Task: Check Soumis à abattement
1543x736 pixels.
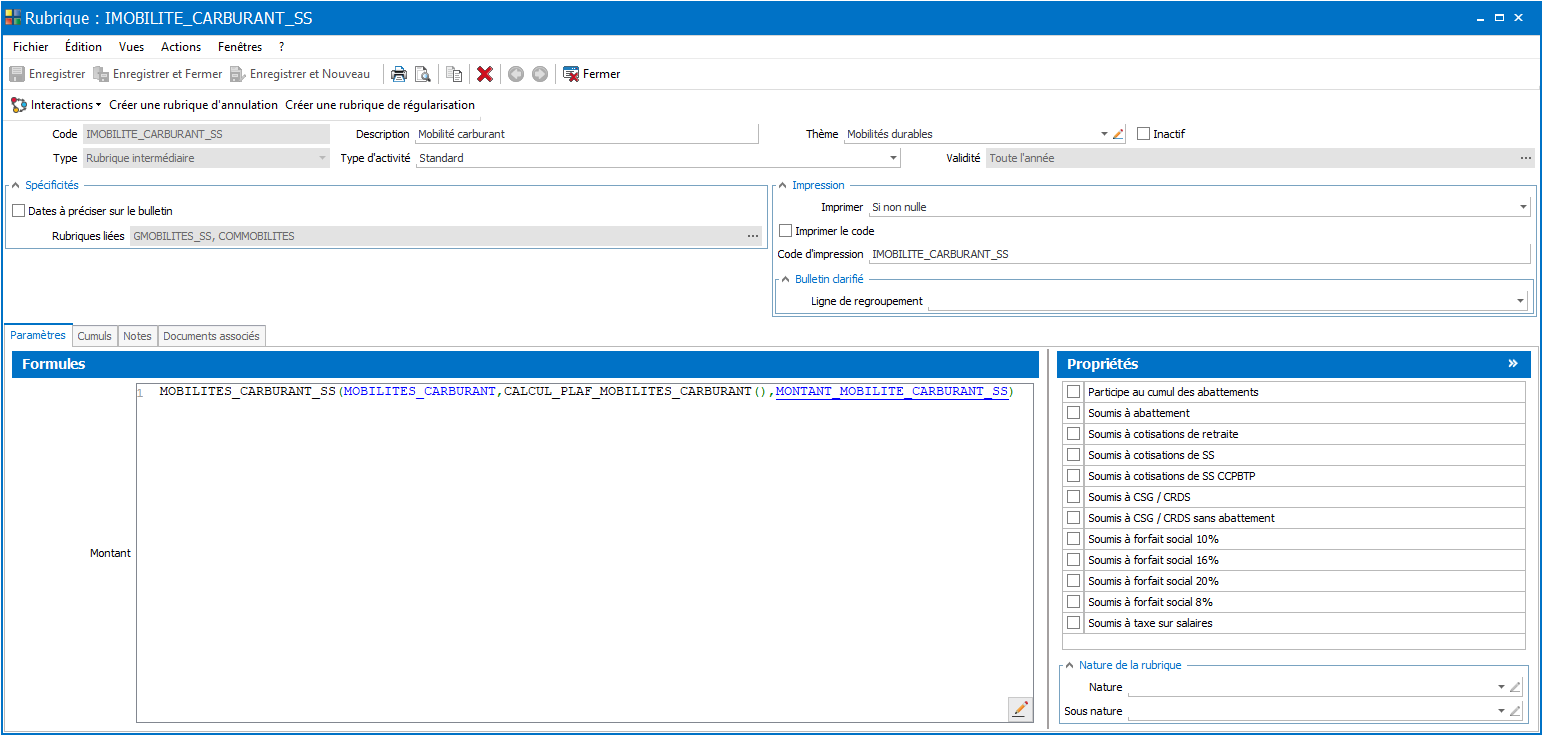Action: pos(1073,413)
